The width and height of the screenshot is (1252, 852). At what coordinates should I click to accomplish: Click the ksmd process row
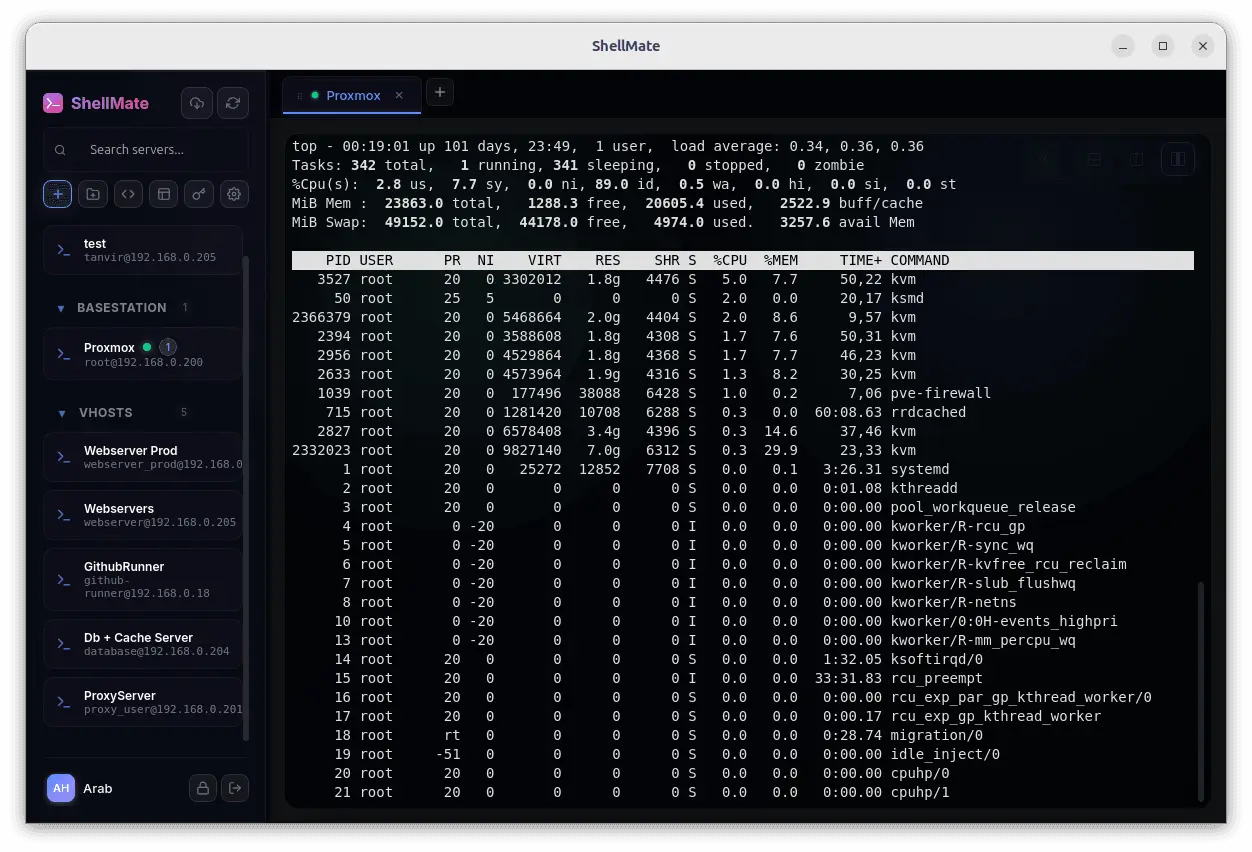coord(742,298)
